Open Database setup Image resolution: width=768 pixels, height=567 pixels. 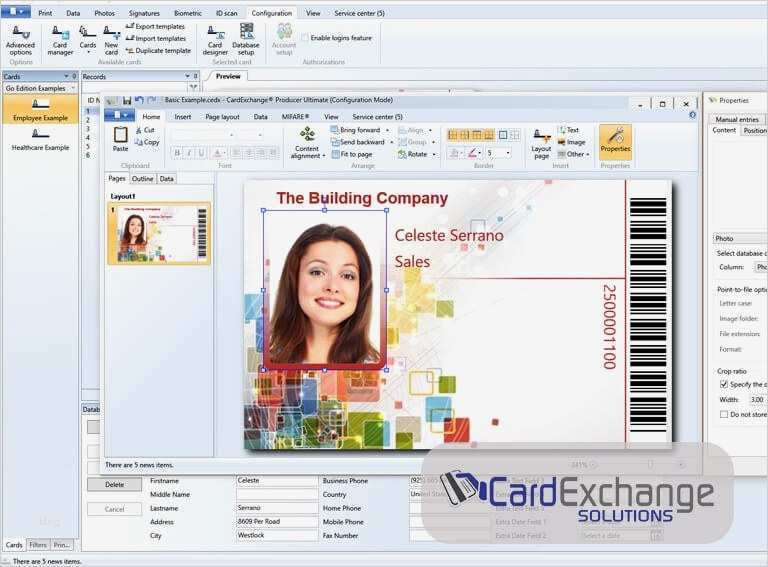(246, 40)
